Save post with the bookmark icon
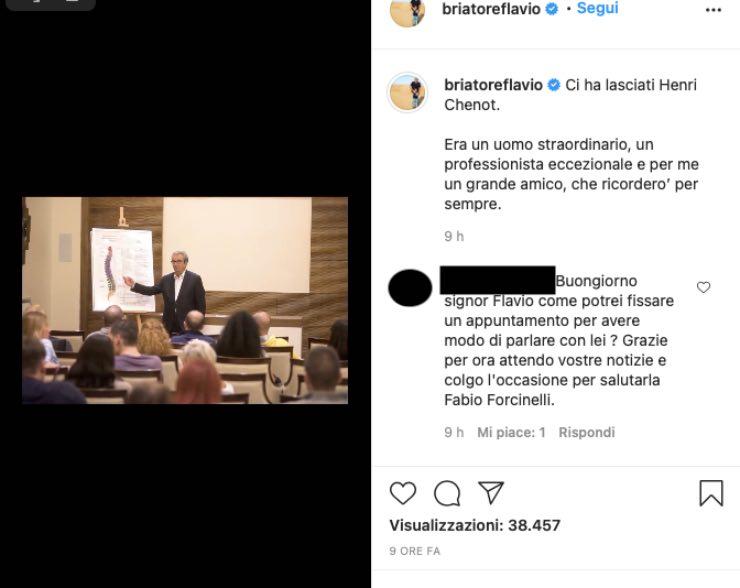The image size is (740, 588). click(x=711, y=493)
